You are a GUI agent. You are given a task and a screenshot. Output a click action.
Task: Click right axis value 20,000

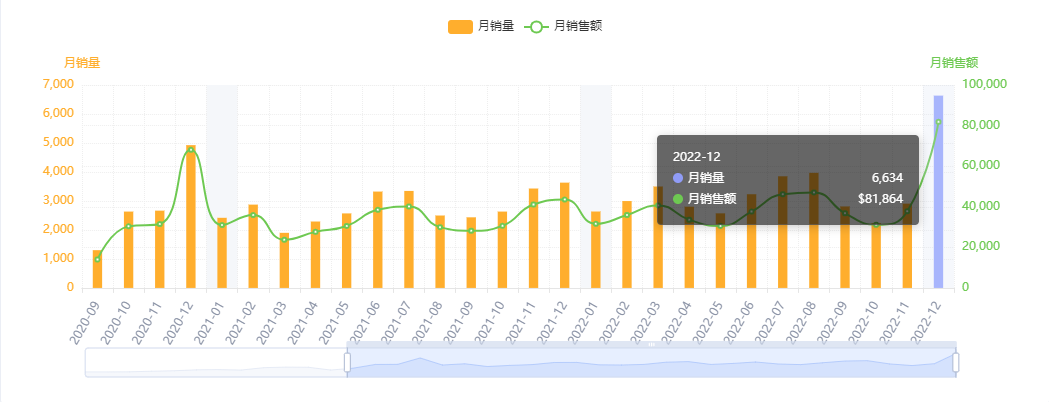pos(981,247)
